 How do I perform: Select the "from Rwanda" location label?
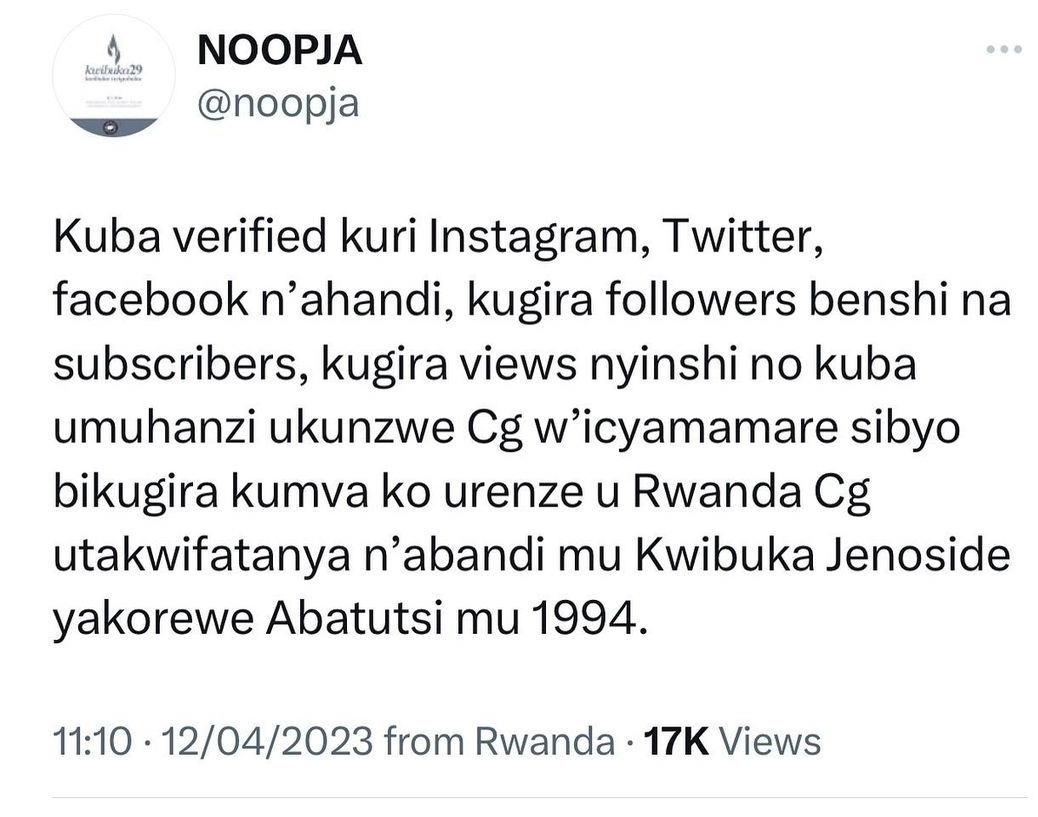tap(499, 741)
